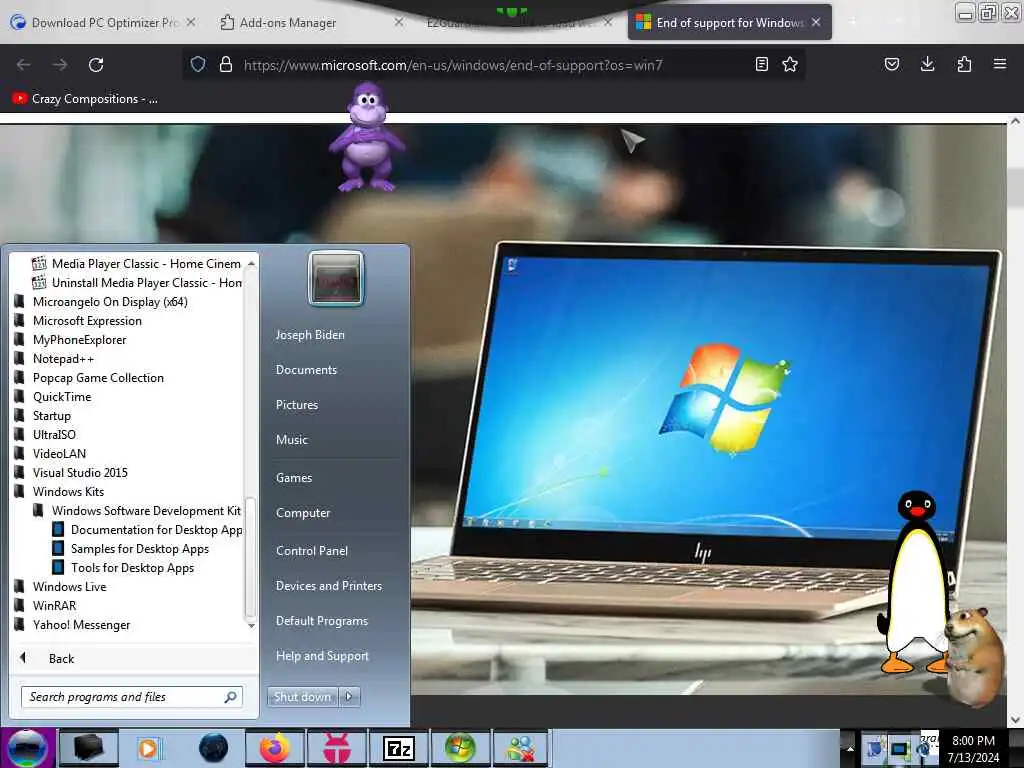Expand Popcap Game Collection folder
The height and width of the screenshot is (768, 1024).
coord(89,377)
